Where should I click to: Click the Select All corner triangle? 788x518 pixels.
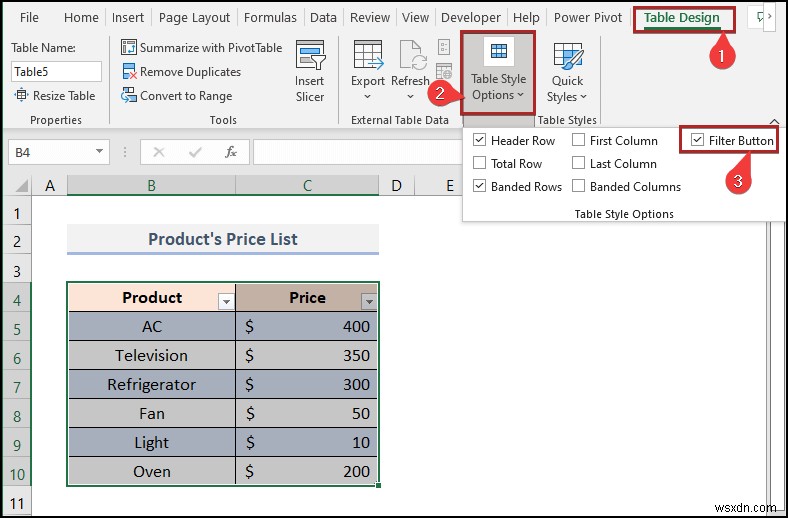tap(21, 186)
